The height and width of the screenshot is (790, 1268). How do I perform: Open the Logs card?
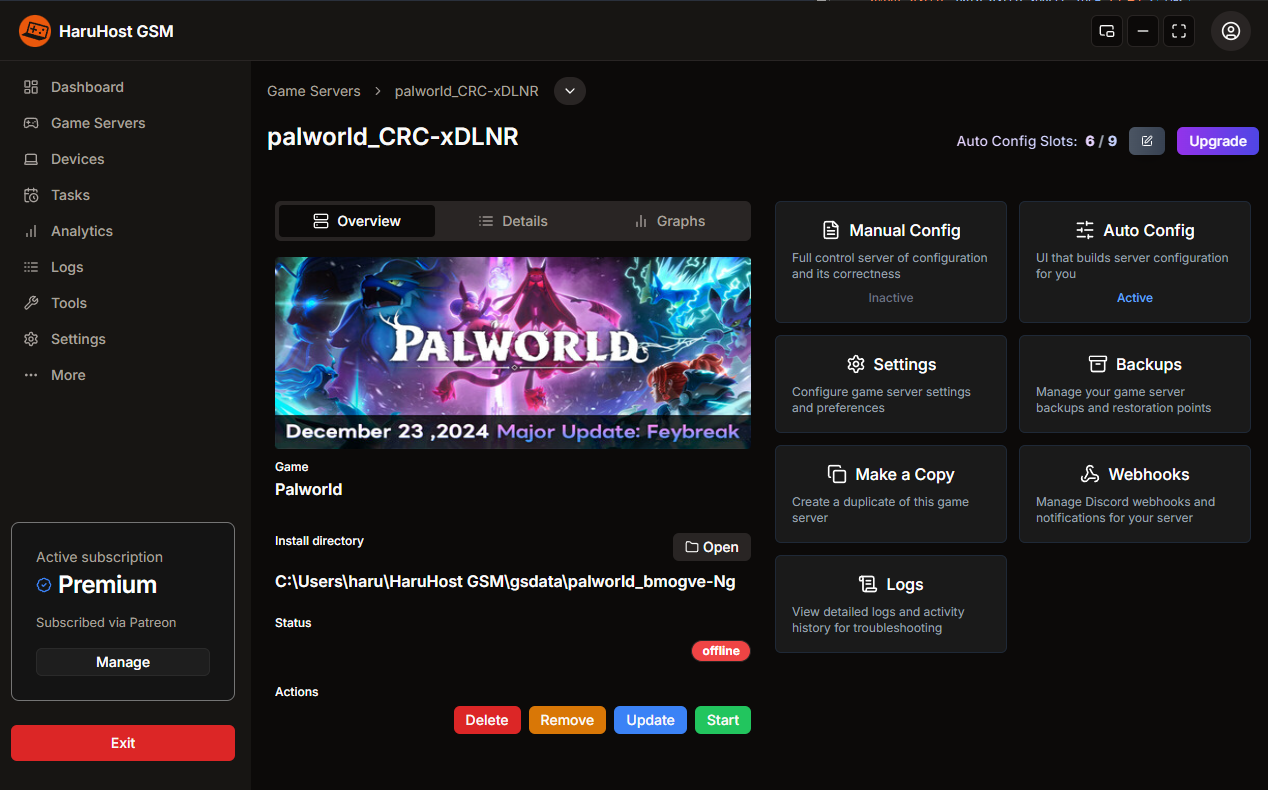coord(891,604)
